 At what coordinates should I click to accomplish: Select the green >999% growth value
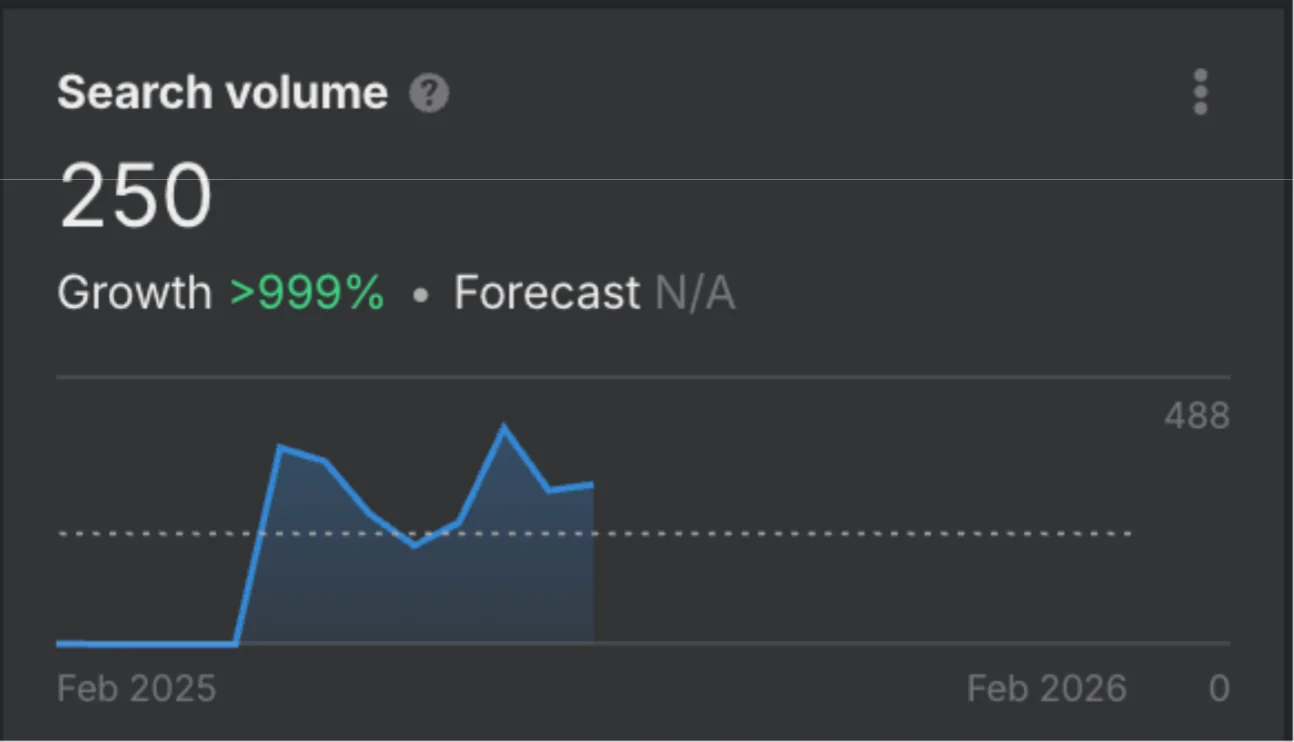point(307,294)
